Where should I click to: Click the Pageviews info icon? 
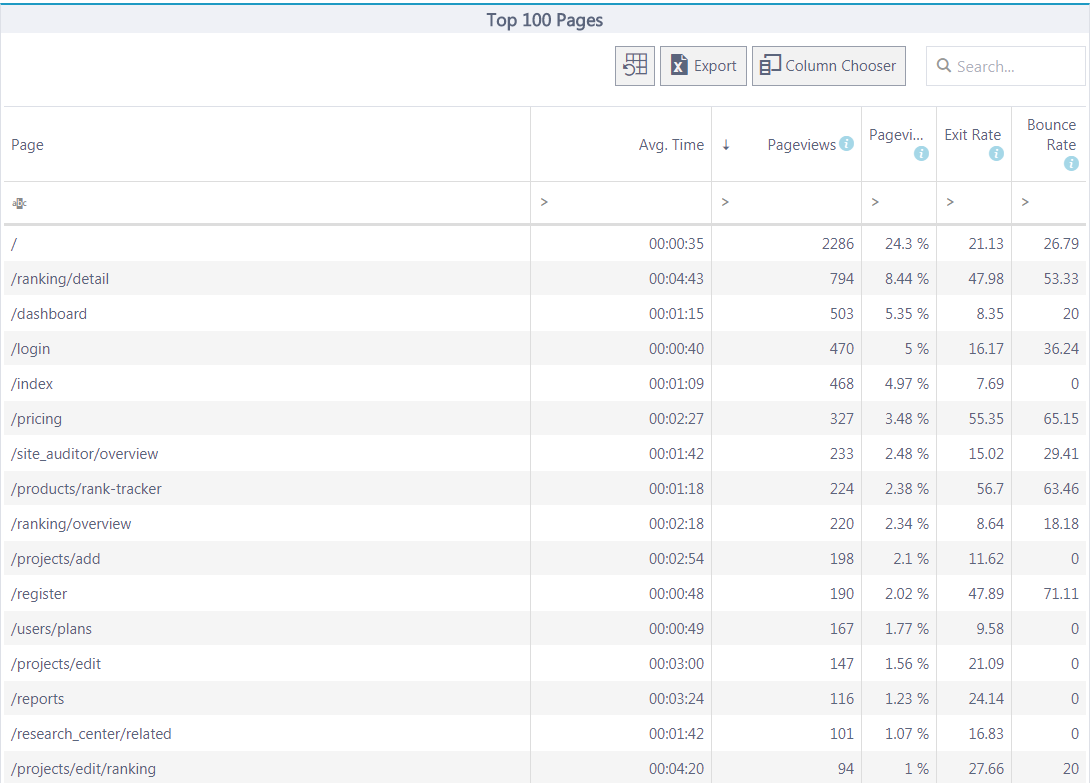tap(846, 144)
